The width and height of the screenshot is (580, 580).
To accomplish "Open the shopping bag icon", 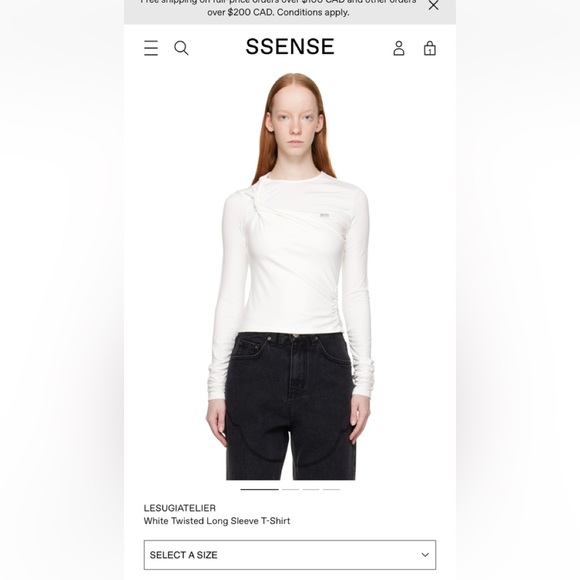I will tap(430, 48).
